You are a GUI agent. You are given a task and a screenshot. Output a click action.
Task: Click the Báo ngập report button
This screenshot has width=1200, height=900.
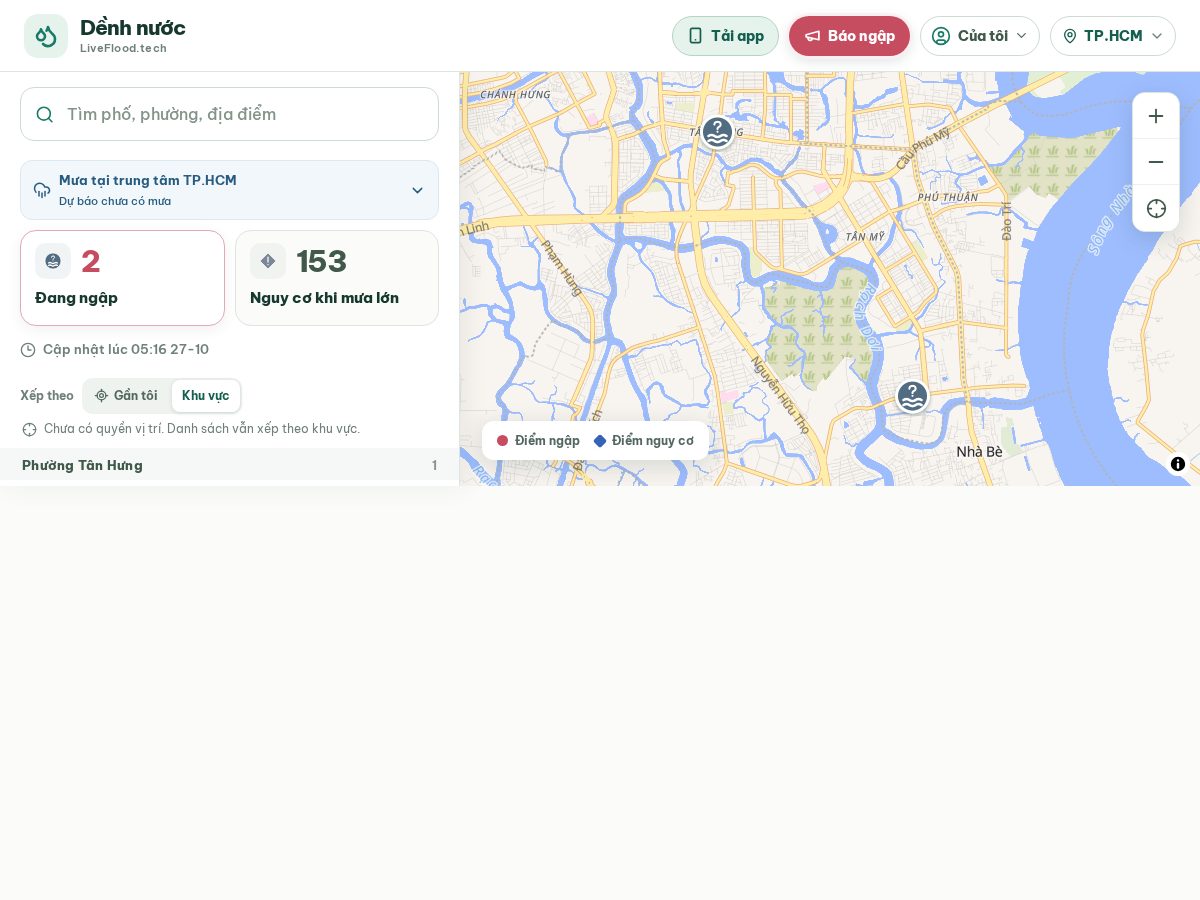849,36
